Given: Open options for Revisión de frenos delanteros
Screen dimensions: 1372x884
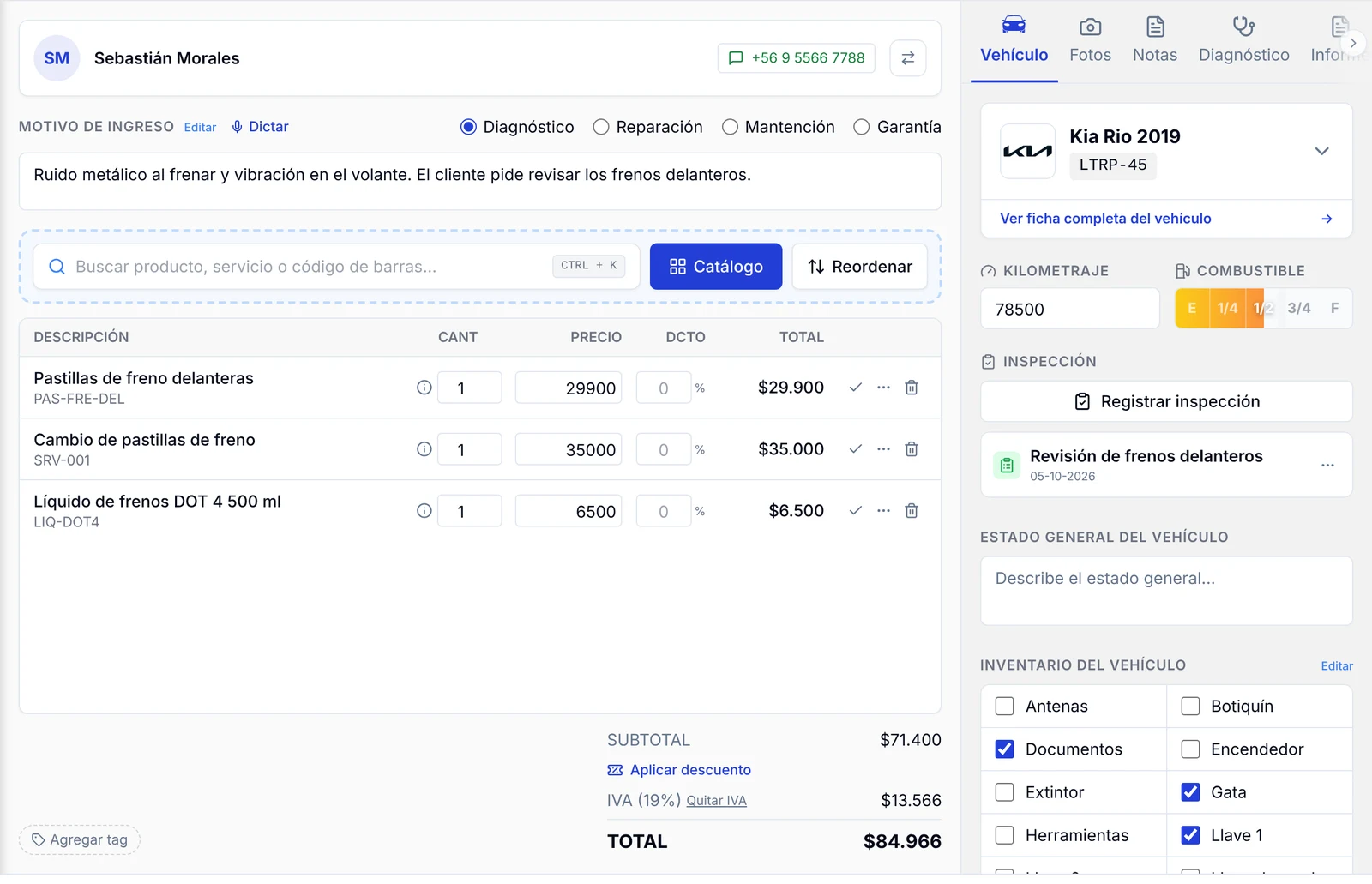Looking at the screenshot, I should [x=1327, y=466].
